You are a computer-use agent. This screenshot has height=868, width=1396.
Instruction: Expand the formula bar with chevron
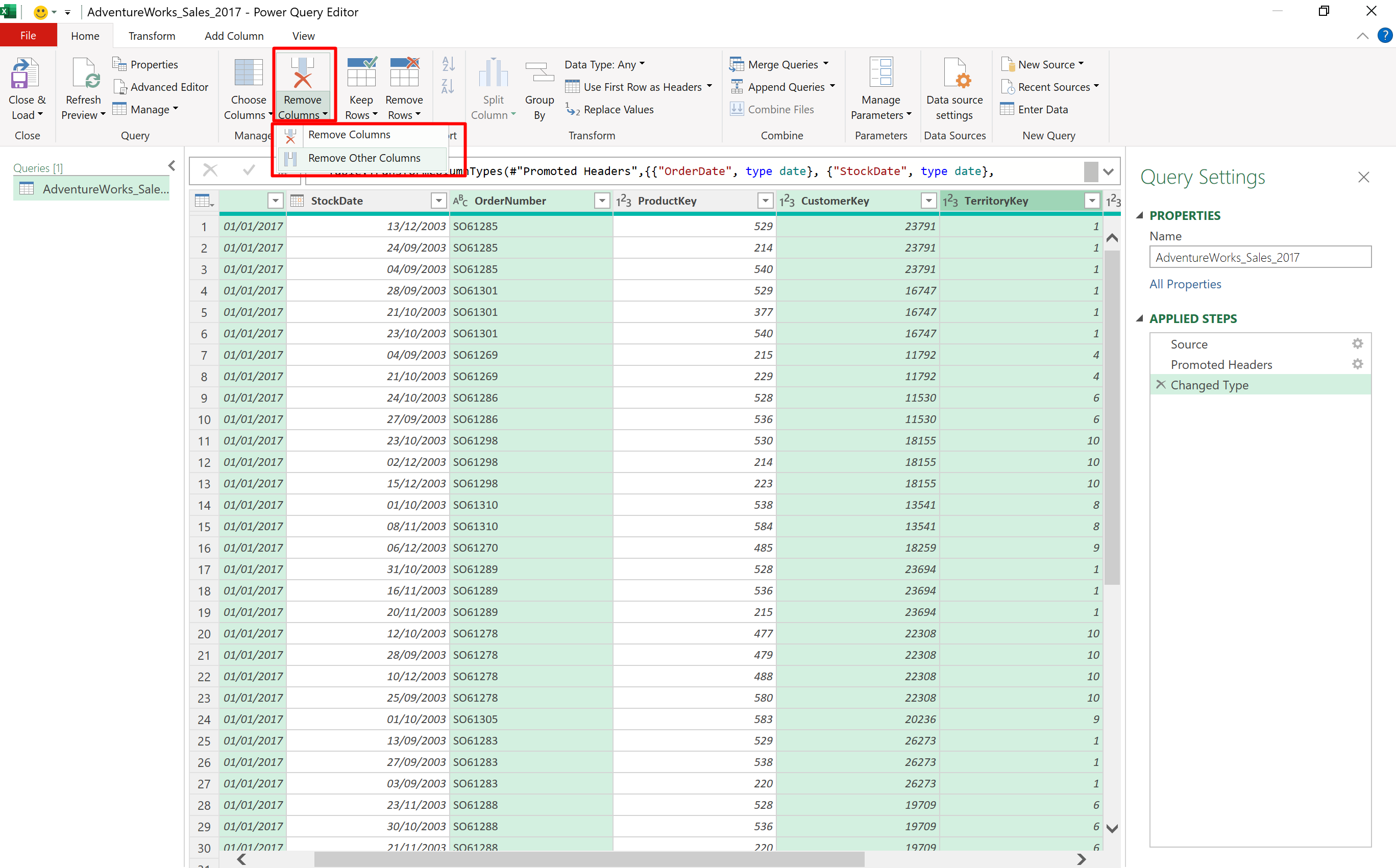click(x=1108, y=171)
